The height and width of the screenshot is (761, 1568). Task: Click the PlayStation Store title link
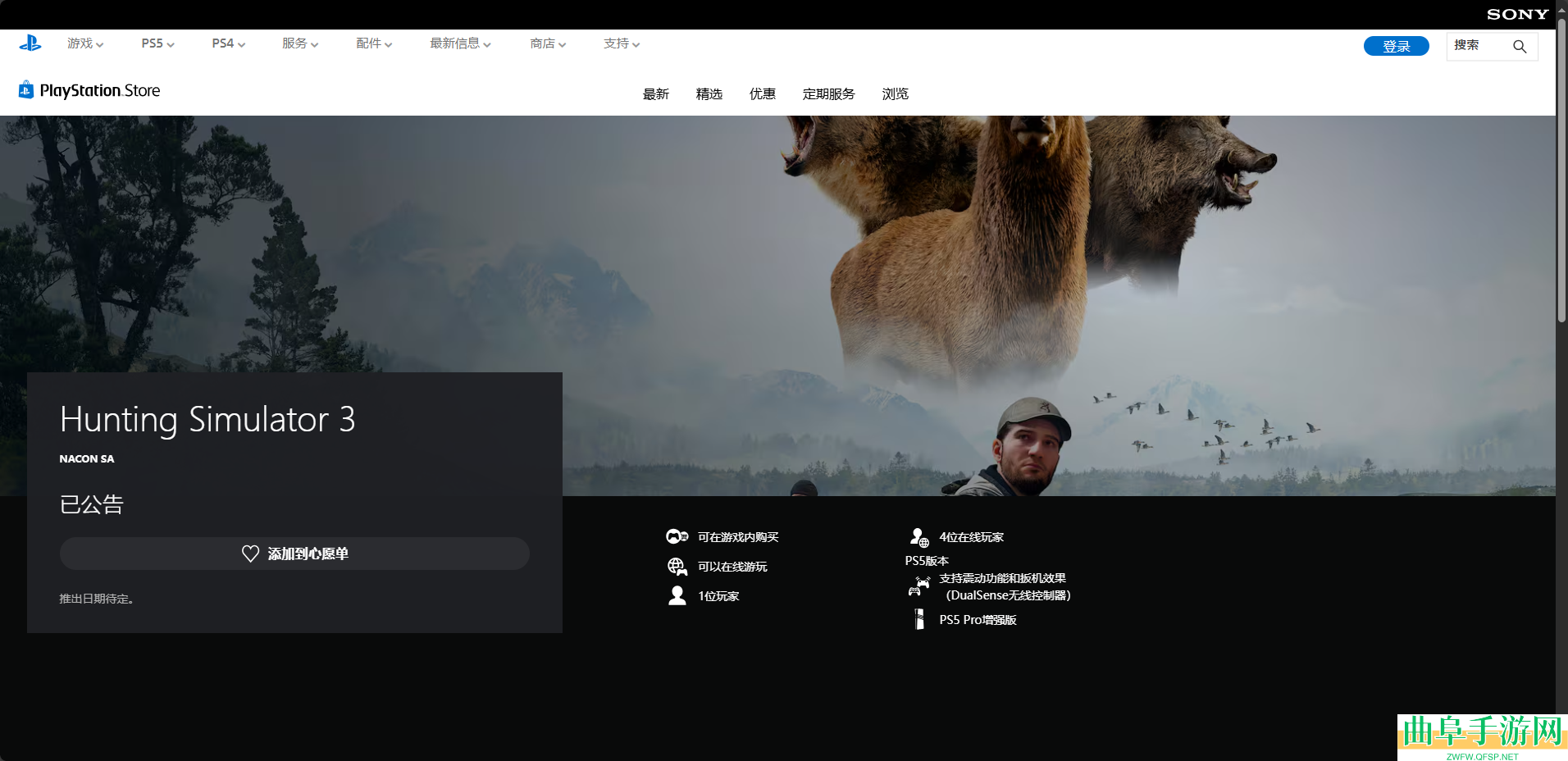100,90
